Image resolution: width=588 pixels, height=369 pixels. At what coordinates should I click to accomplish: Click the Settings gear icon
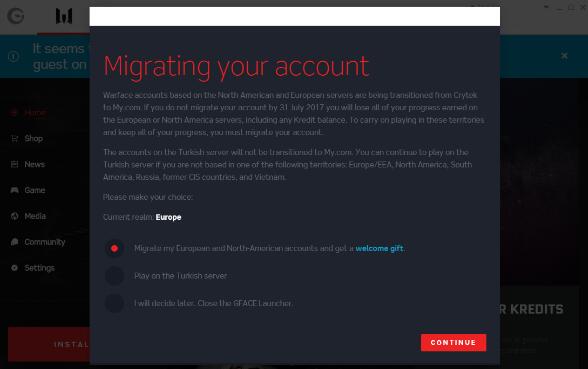[15, 268]
